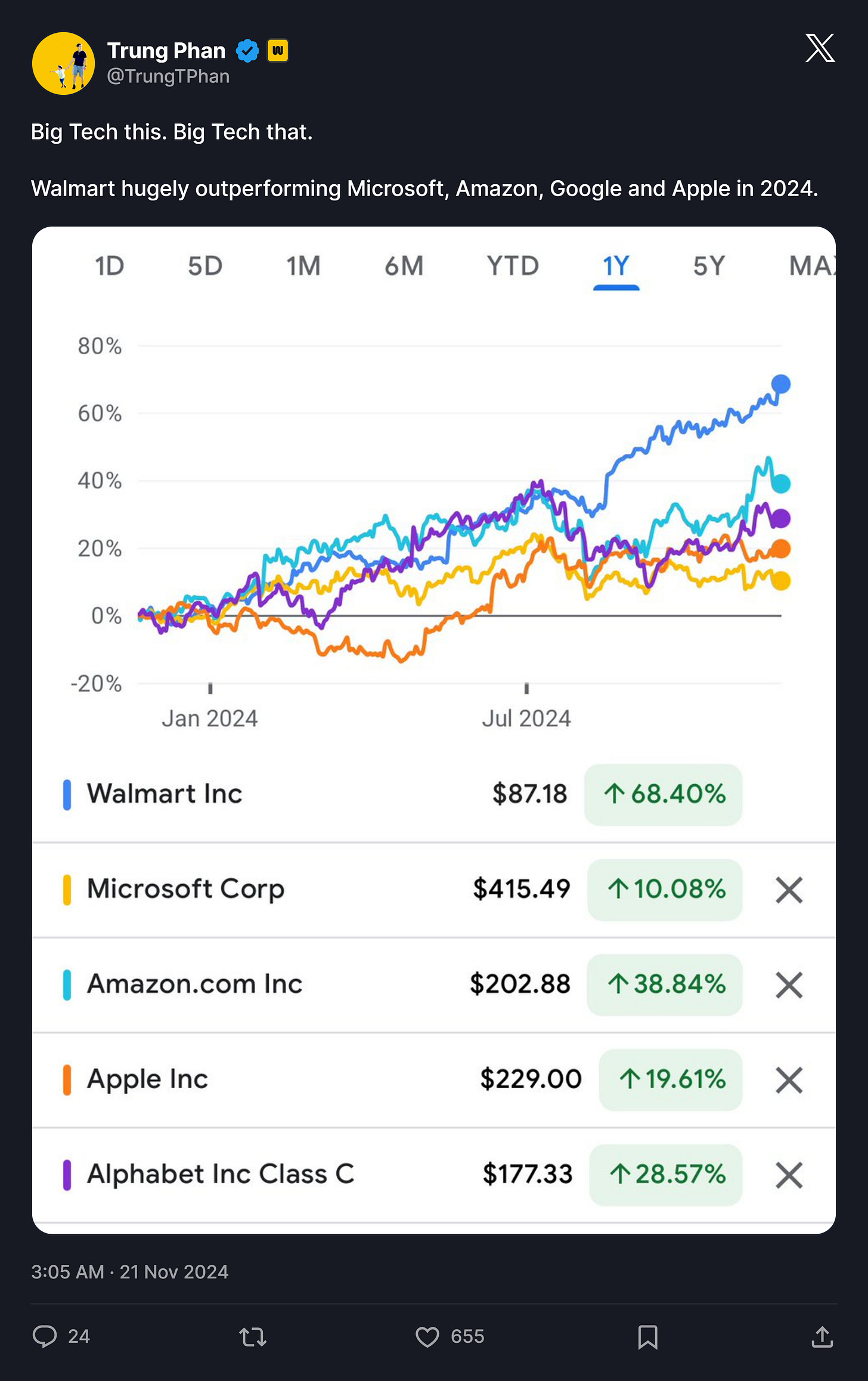Viewport: 868px width, 1381px height.
Task: Open the post timestamp 21 Nov 2024
Action: point(129,1272)
